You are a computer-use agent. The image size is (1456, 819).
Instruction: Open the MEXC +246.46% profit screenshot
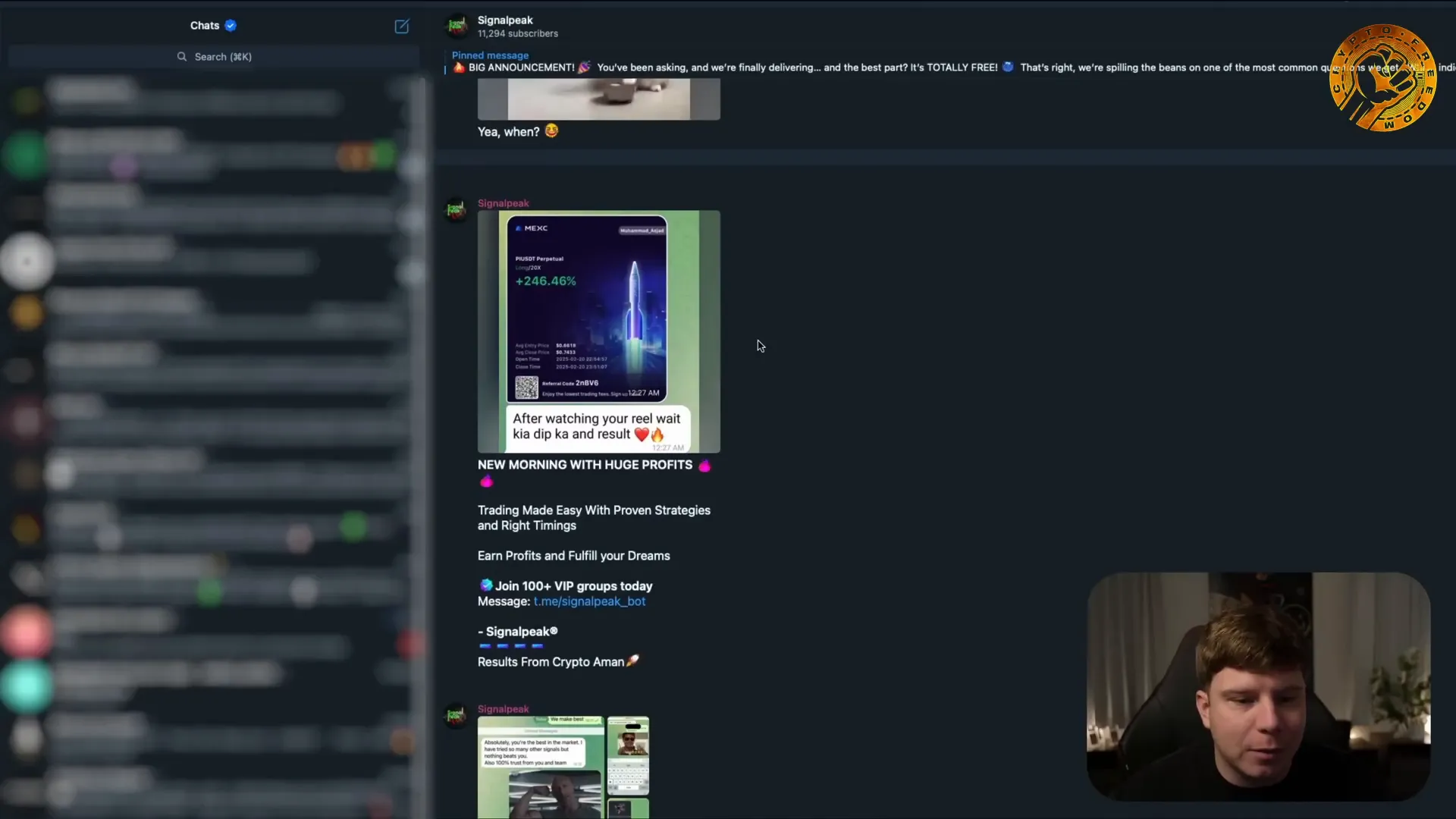click(599, 331)
